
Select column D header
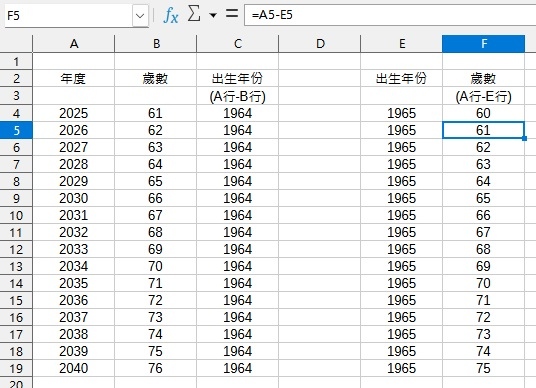point(320,44)
